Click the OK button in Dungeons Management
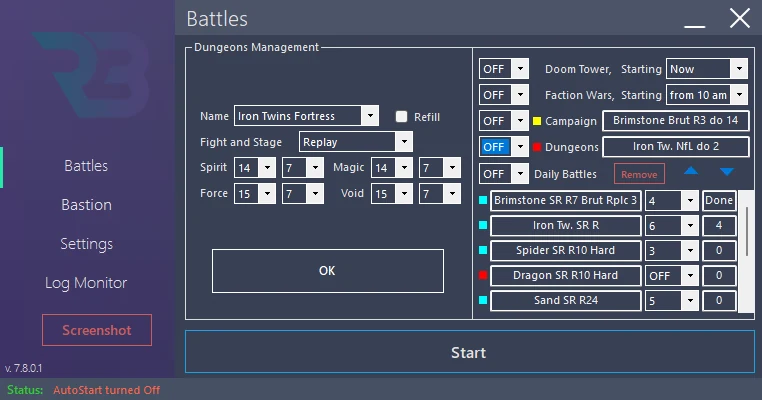 tap(328, 271)
